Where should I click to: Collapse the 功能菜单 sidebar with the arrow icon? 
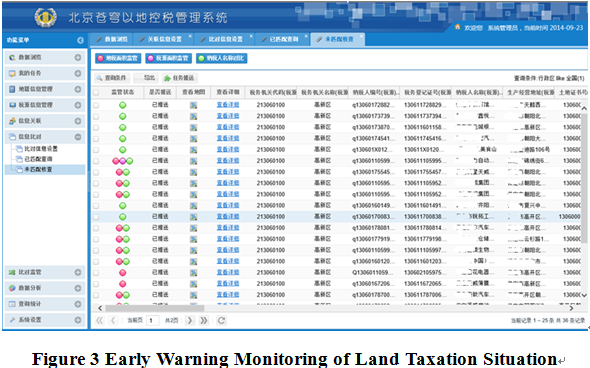(80, 40)
